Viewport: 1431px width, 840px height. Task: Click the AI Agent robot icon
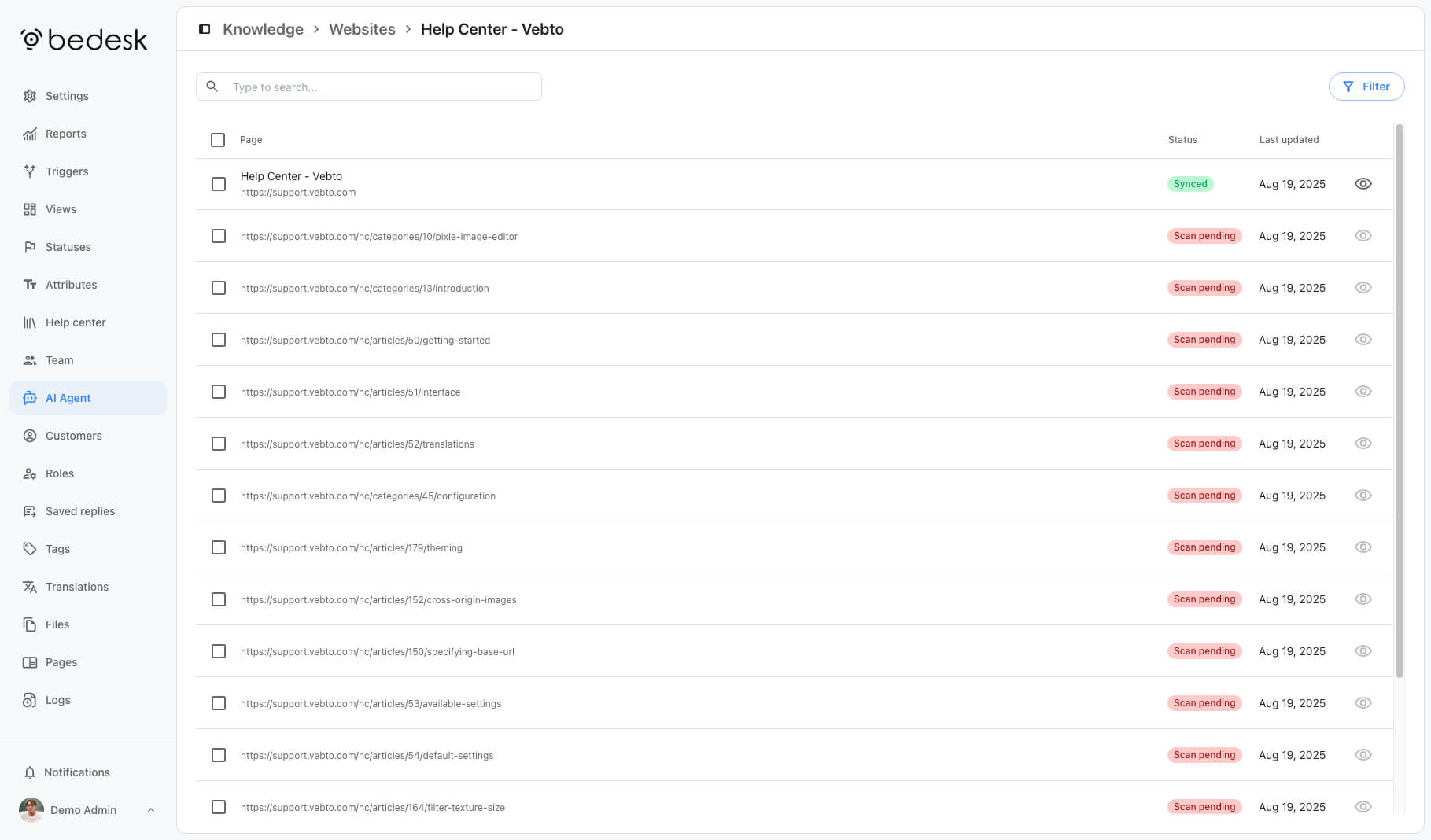[30, 398]
